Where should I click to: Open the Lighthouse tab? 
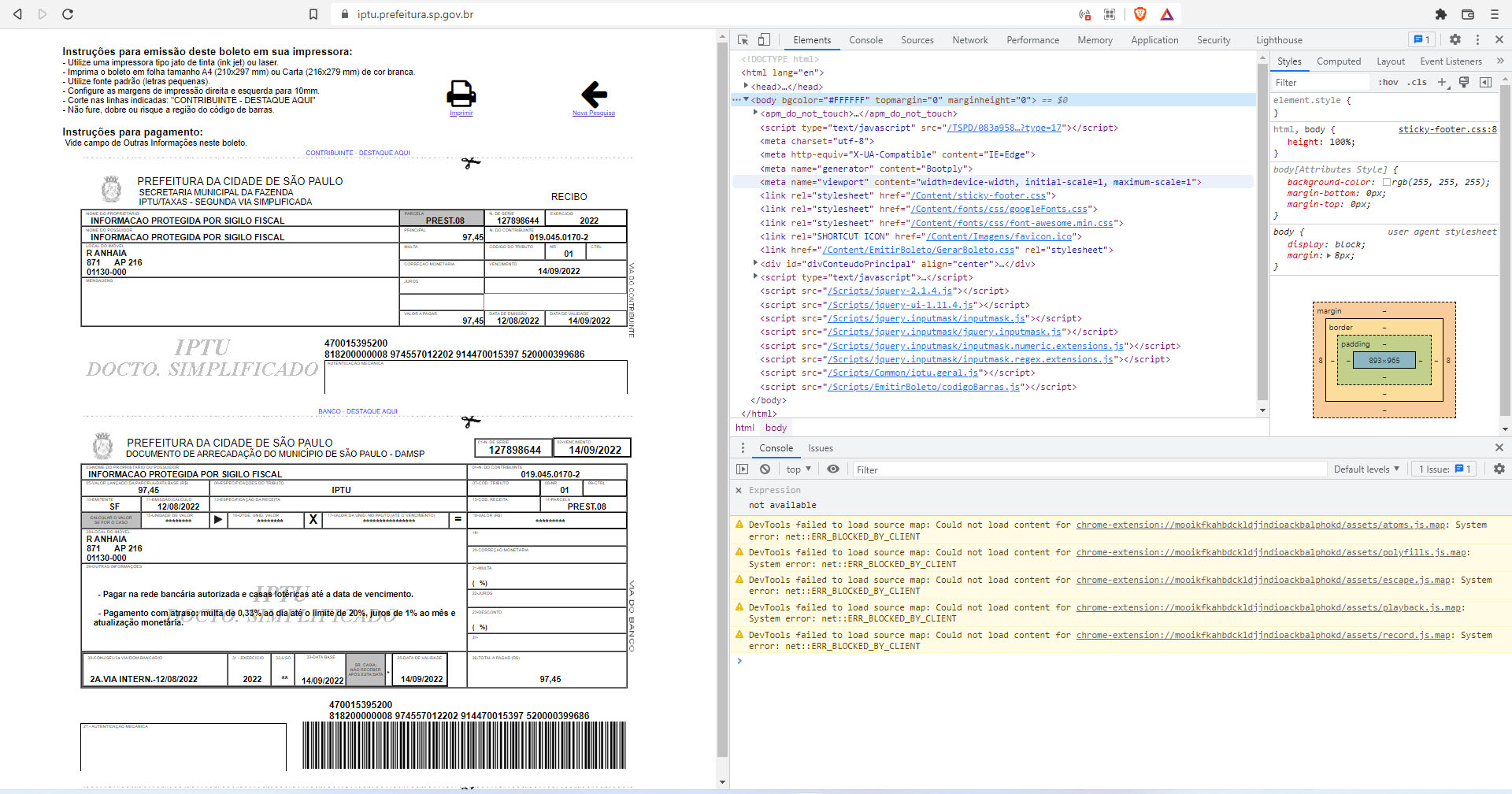(x=1279, y=39)
